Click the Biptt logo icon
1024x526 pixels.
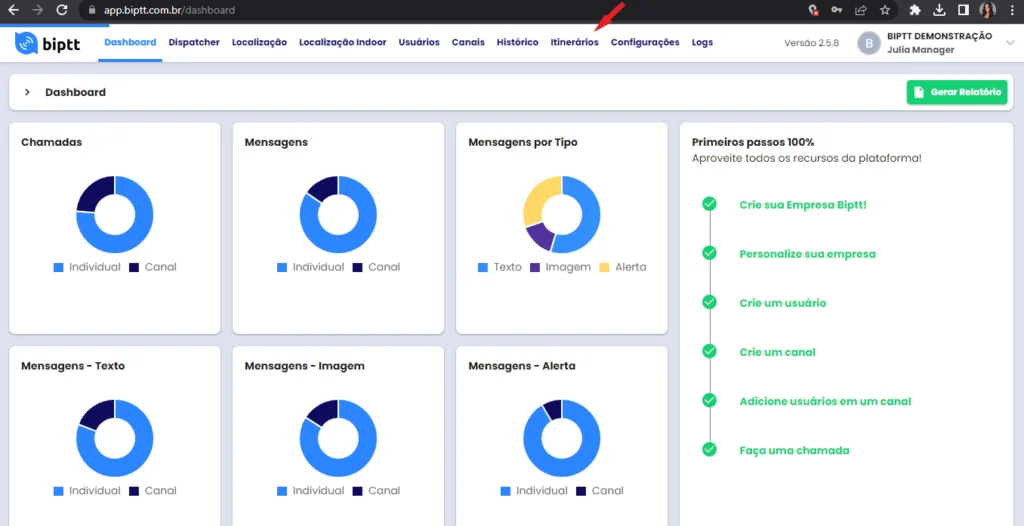[x=27, y=43]
